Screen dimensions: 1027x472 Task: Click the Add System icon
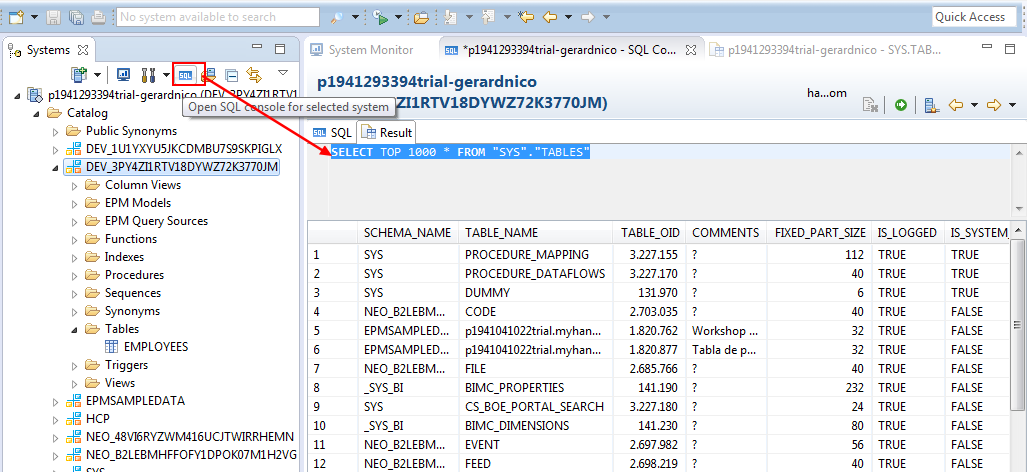click(x=80, y=75)
